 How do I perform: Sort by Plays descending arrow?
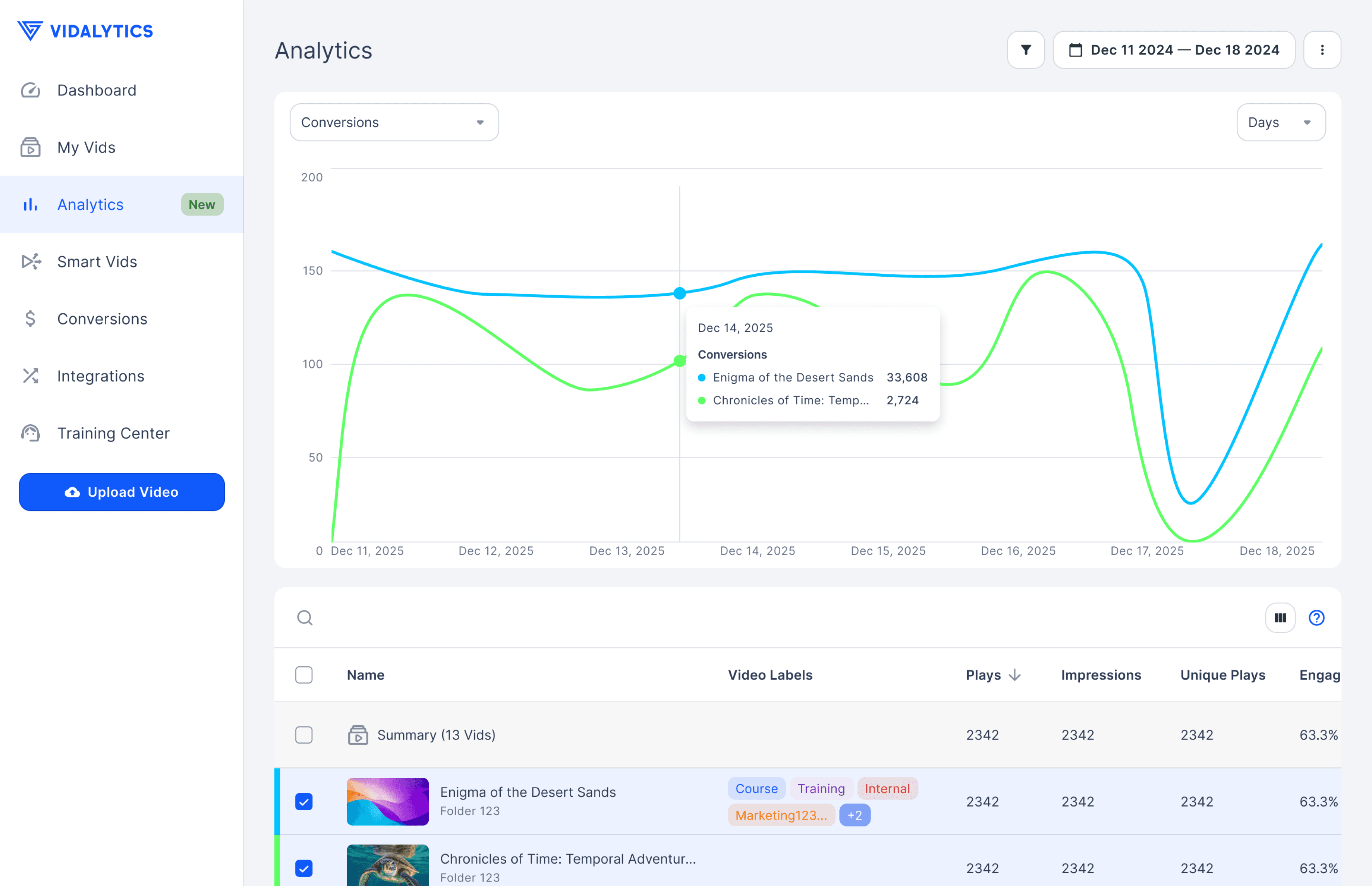click(x=1015, y=675)
